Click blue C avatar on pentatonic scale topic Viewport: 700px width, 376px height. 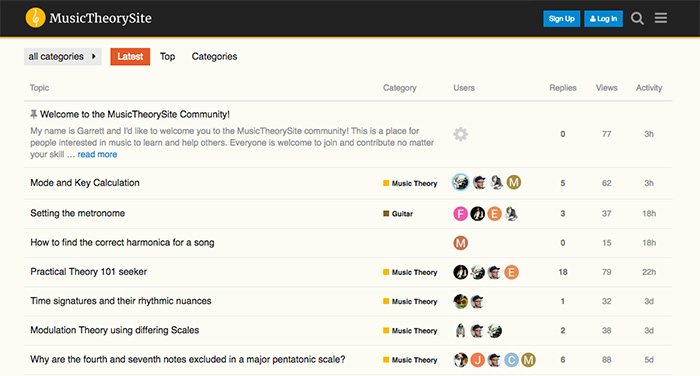511,360
